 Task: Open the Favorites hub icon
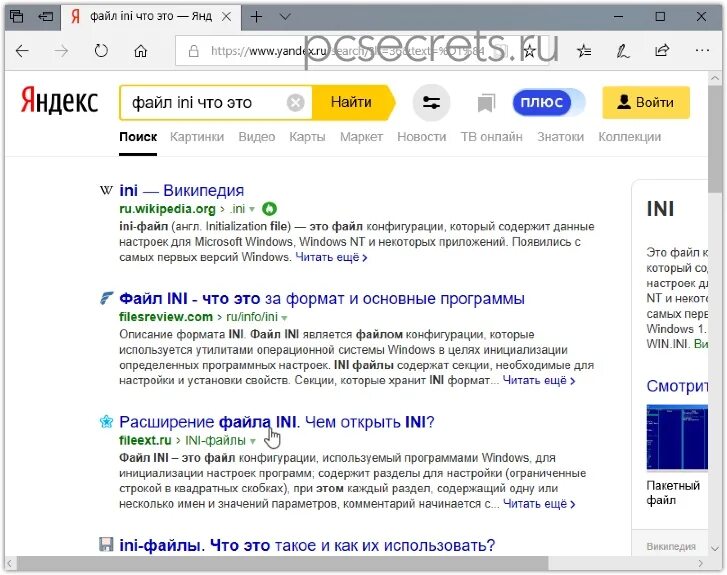[x=584, y=51]
